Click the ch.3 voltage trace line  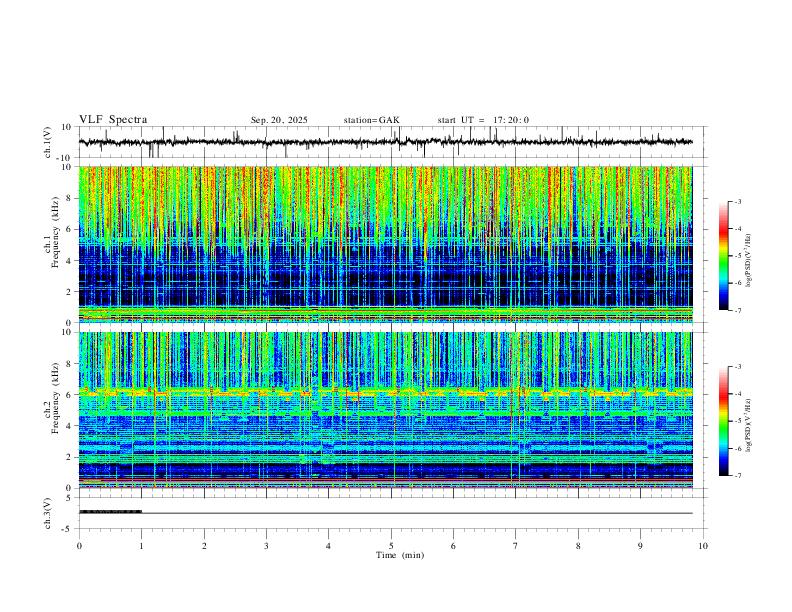point(385,513)
